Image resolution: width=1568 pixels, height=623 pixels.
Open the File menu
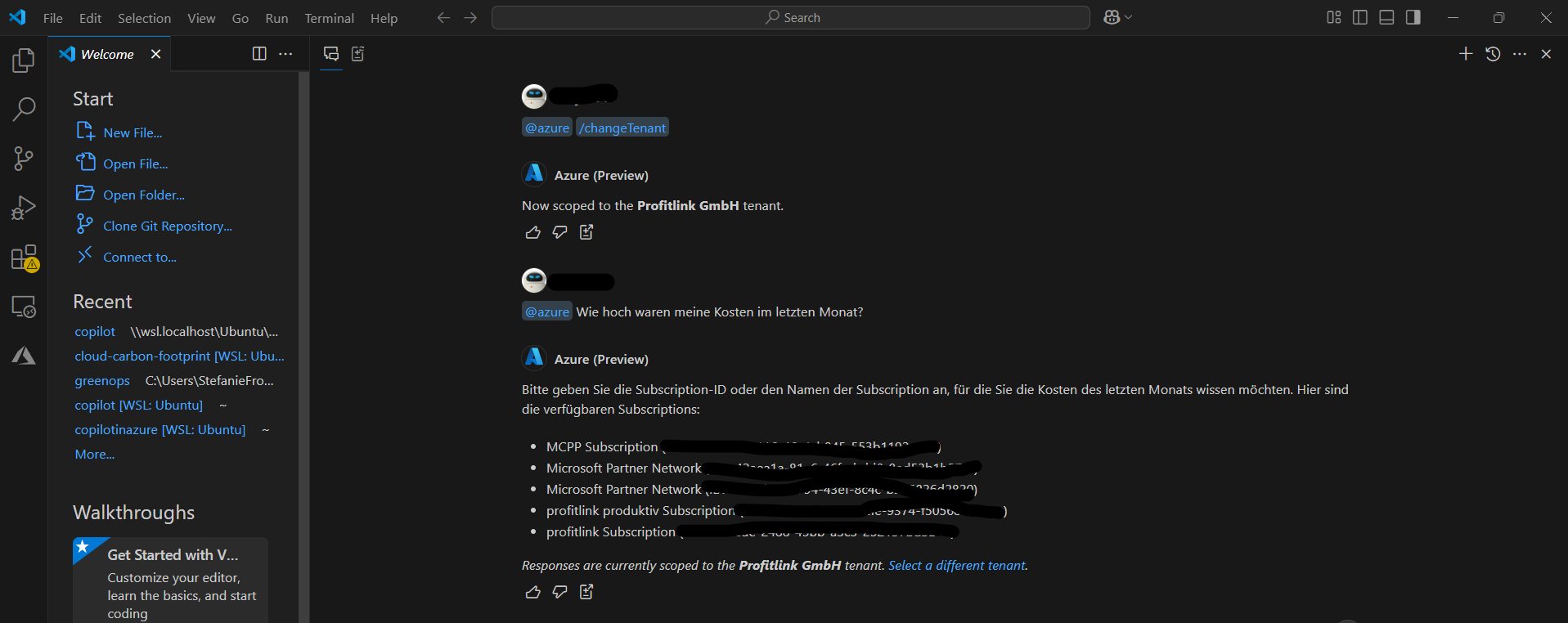[x=53, y=18]
